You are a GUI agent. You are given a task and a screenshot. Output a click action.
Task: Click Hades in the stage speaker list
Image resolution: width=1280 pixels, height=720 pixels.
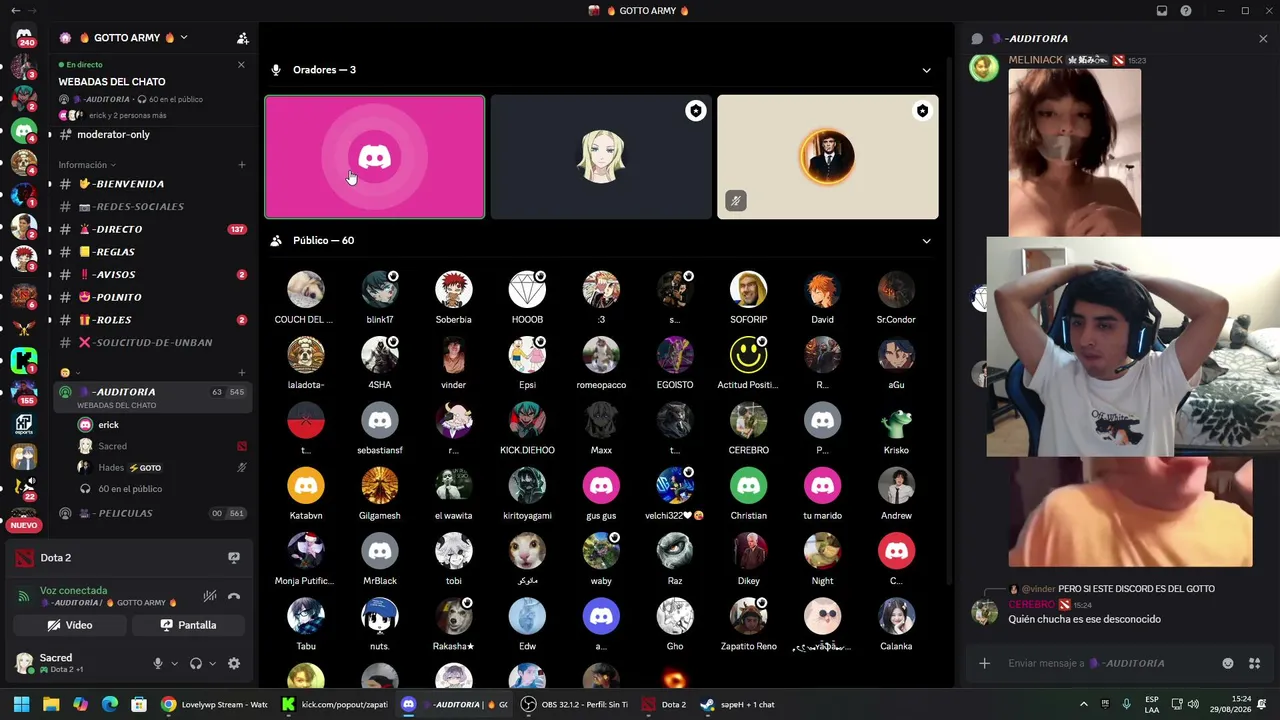111,467
